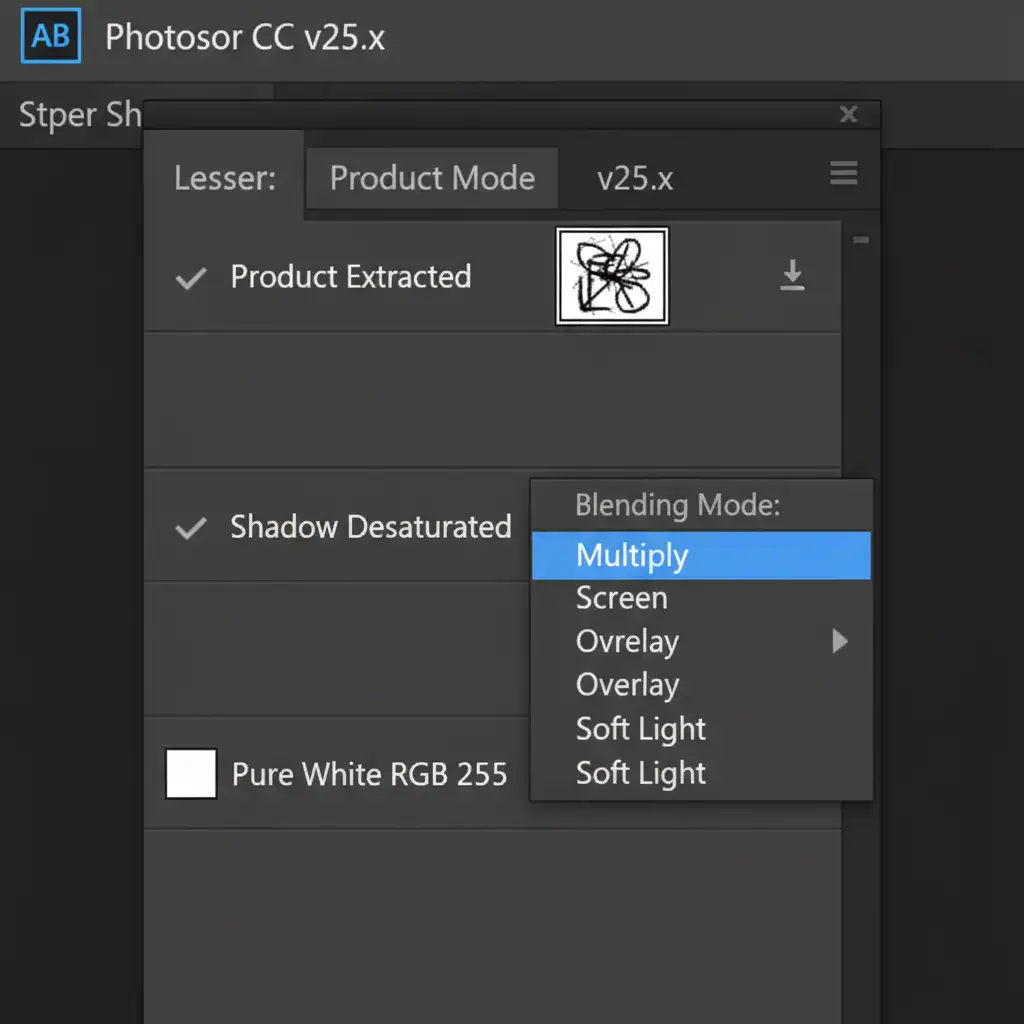Toggle the Product Extracted checkmark
Image resolution: width=1024 pixels, height=1024 pixels.
coord(190,278)
